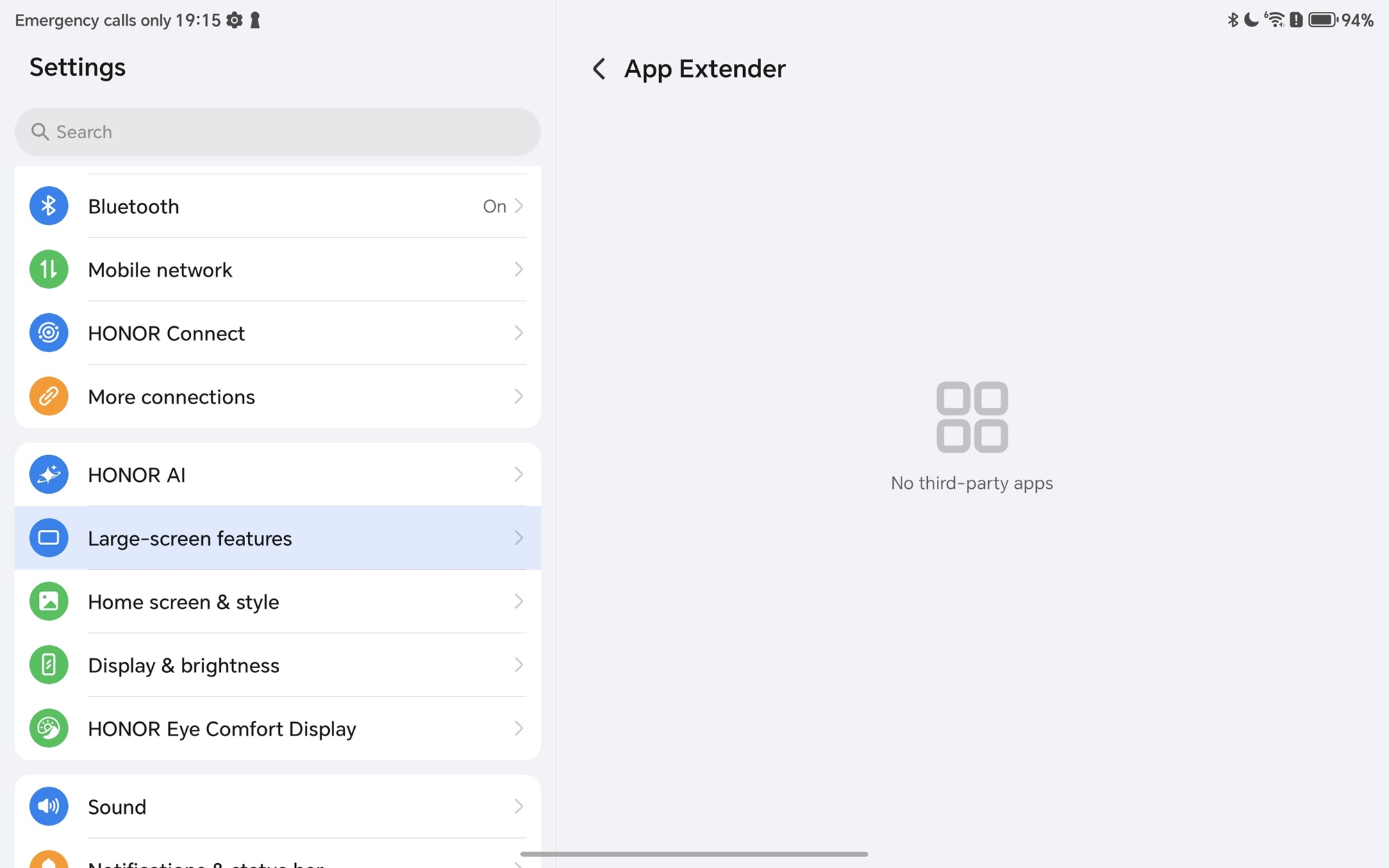Tap the Mobile network icon

click(x=49, y=269)
